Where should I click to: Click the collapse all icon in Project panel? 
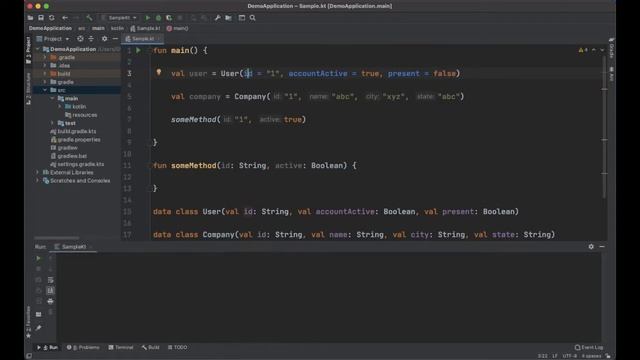(x=91, y=39)
